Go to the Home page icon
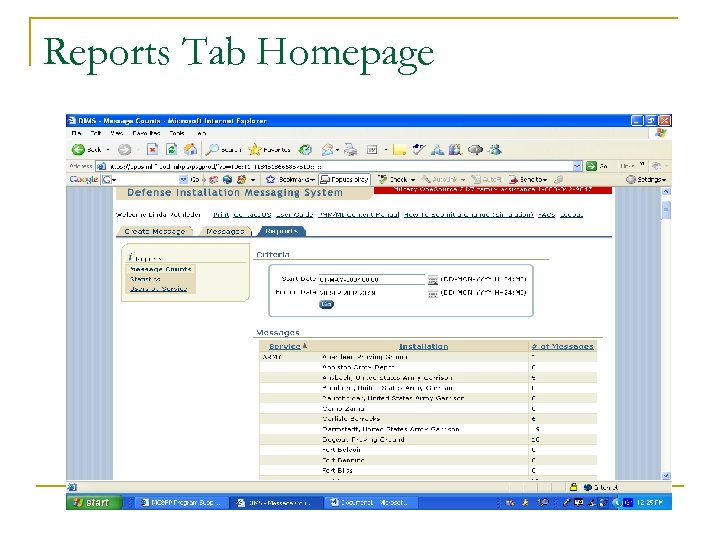The height and width of the screenshot is (540, 720). click(x=190, y=150)
